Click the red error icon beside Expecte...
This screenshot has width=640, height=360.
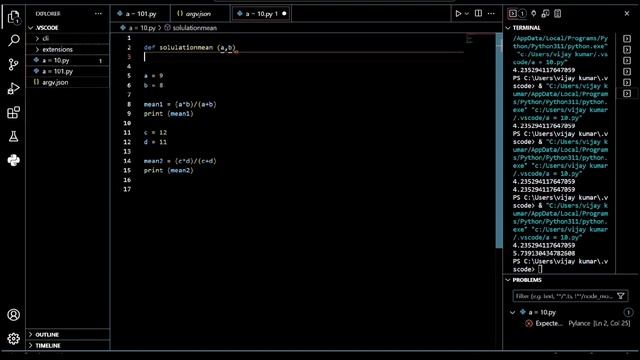(x=529, y=323)
